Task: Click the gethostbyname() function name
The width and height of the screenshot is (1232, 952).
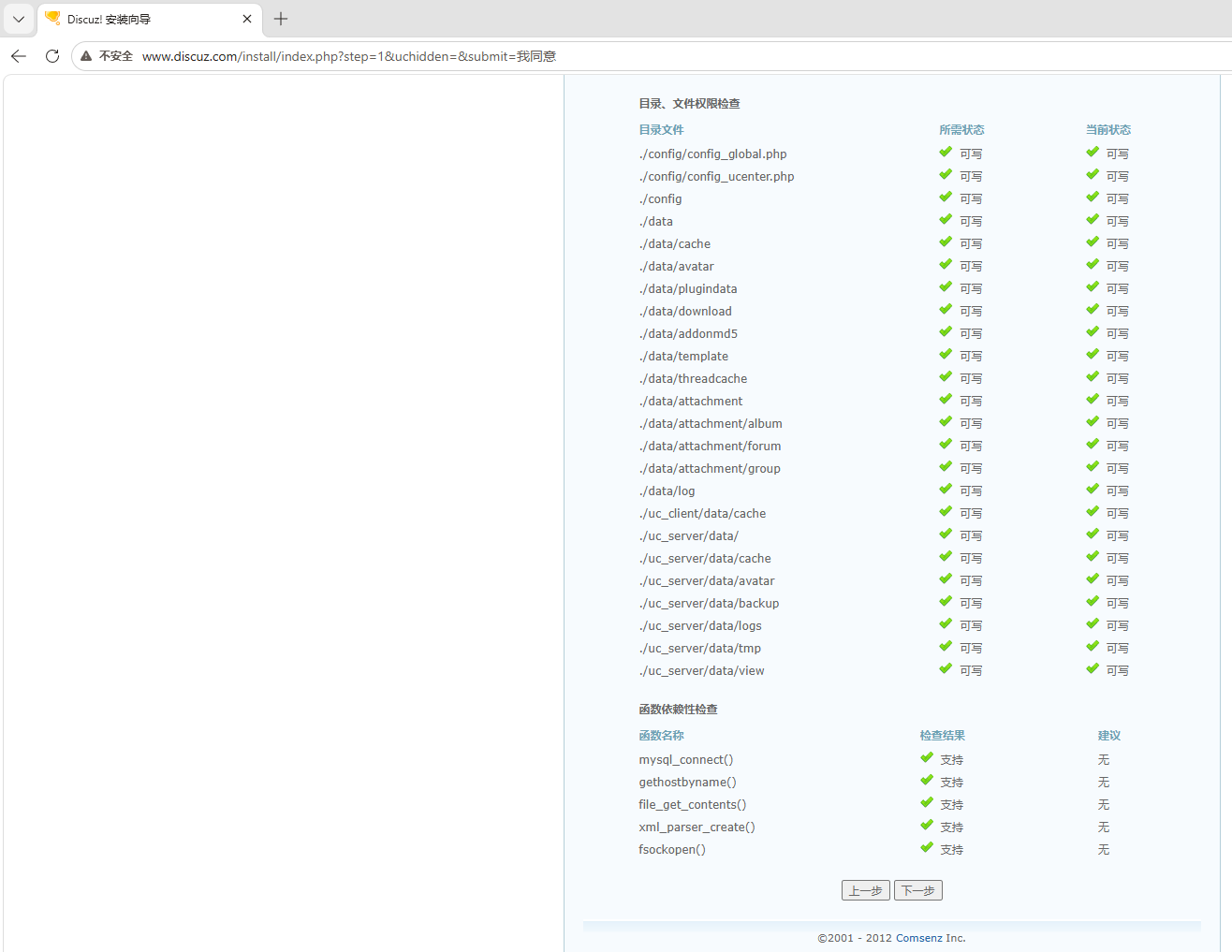Action: (x=688, y=783)
